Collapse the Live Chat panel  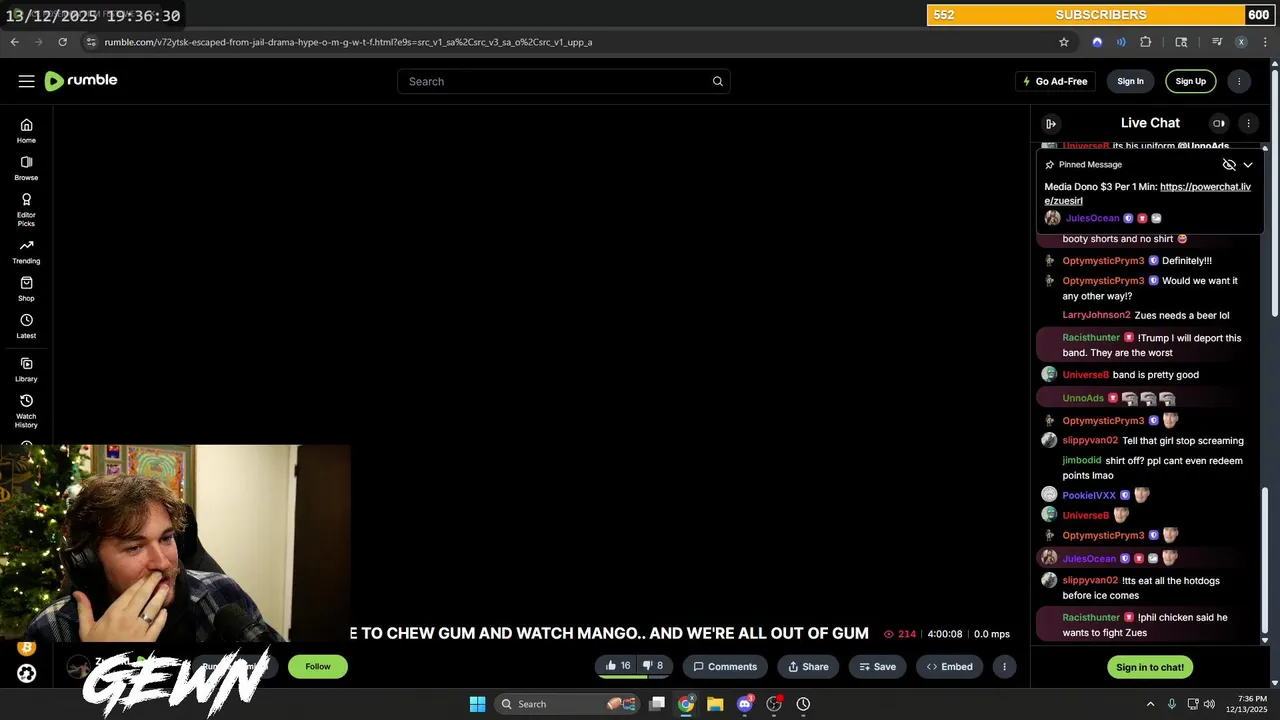coord(1051,123)
